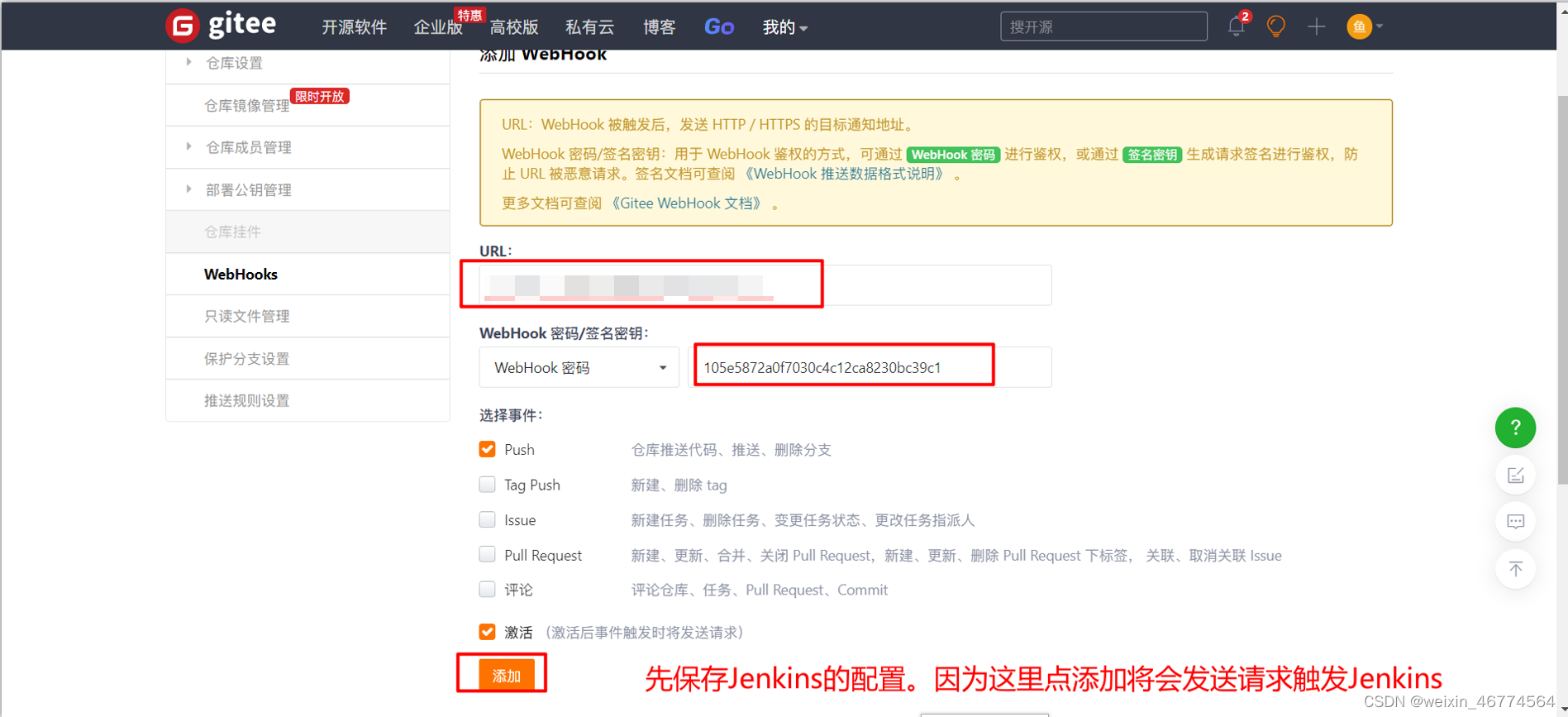
Task: Open the user avatar menu
Action: [1360, 26]
